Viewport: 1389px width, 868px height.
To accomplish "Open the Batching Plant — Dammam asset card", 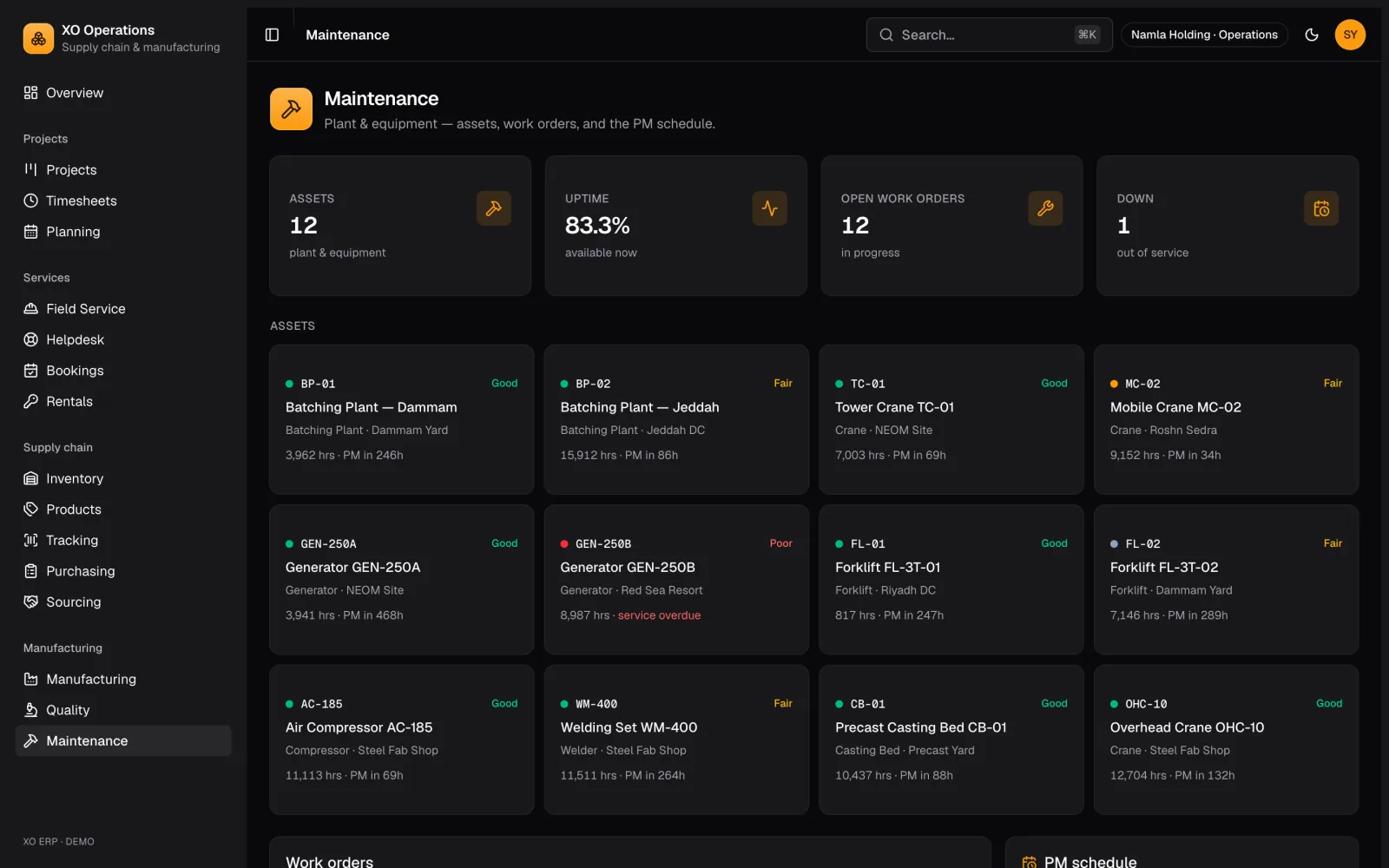I will [401, 420].
